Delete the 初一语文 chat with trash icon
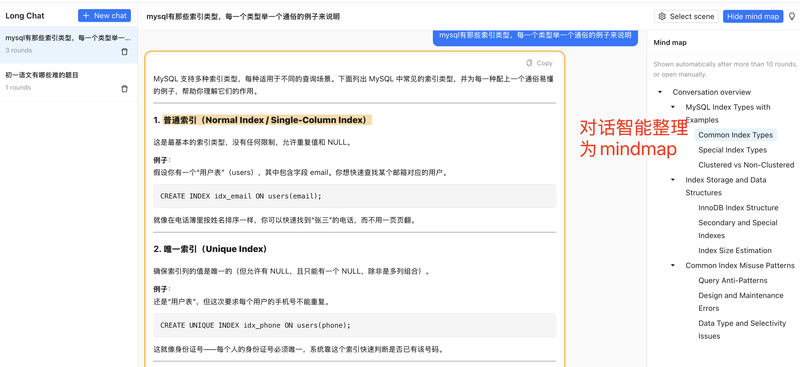This screenshot has height=367, width=800. coord(124,89)
